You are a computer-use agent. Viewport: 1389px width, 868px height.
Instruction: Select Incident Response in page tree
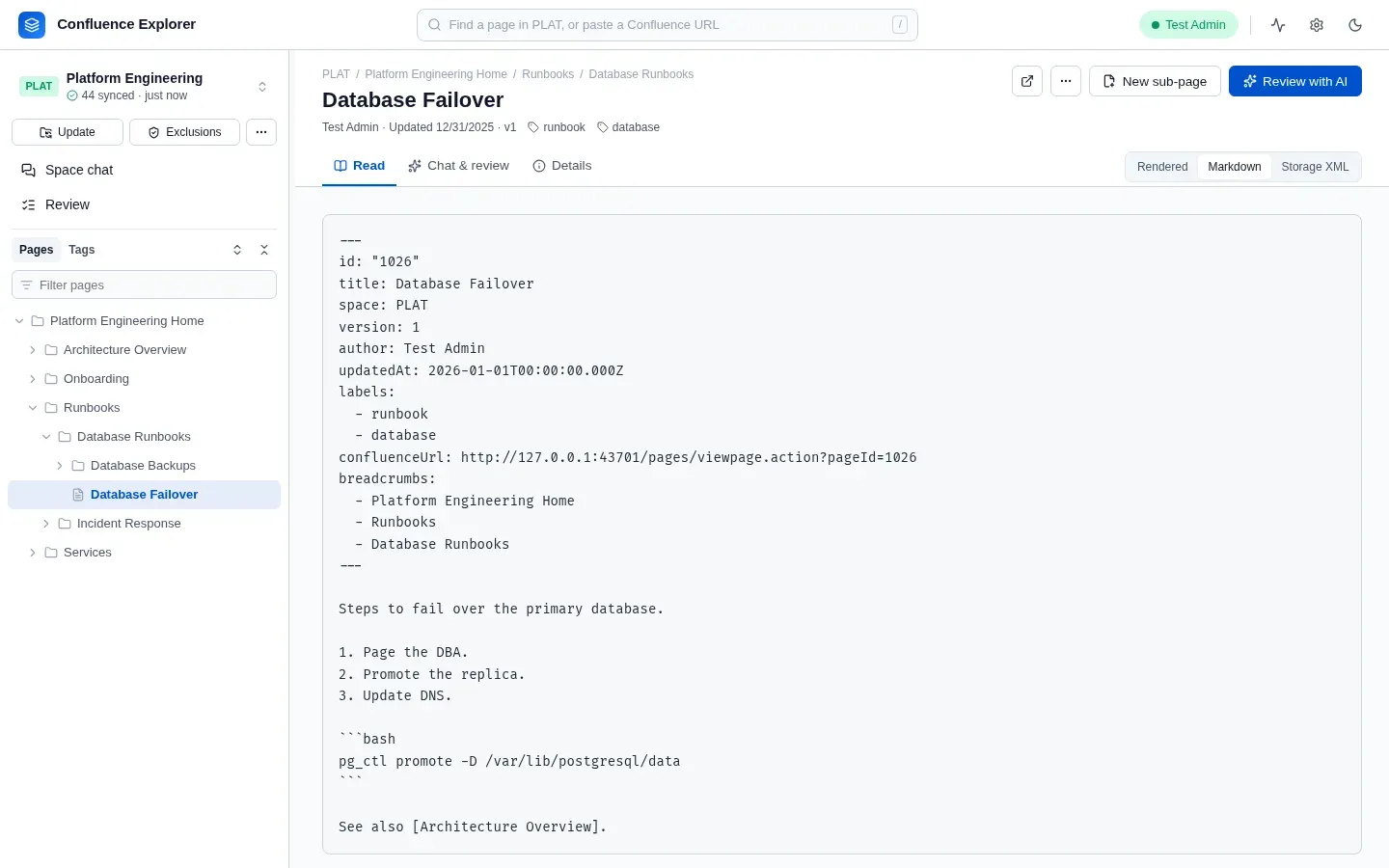pyautogui.click(x=129, y=524)
